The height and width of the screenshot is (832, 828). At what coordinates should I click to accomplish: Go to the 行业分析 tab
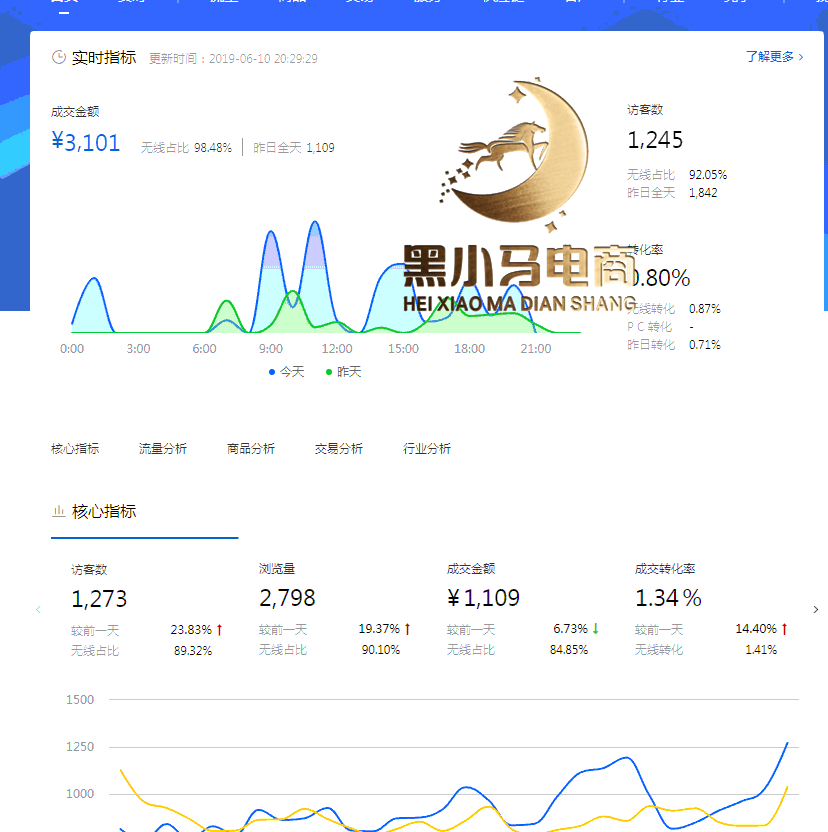coord(427,449)
